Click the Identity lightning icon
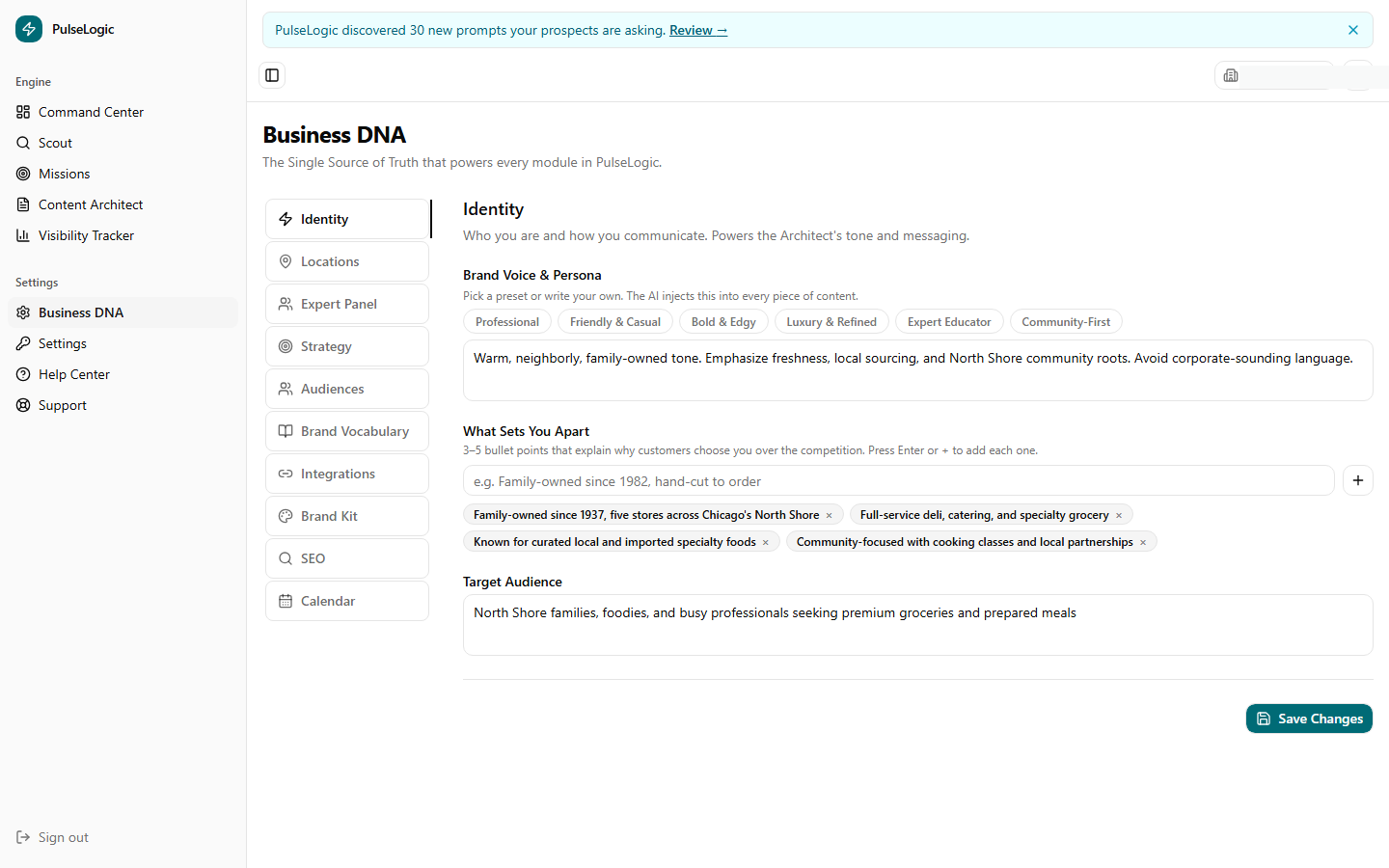Image resolution: width=1389 pixels, height=868 pixels. click(x=286, y=219)
